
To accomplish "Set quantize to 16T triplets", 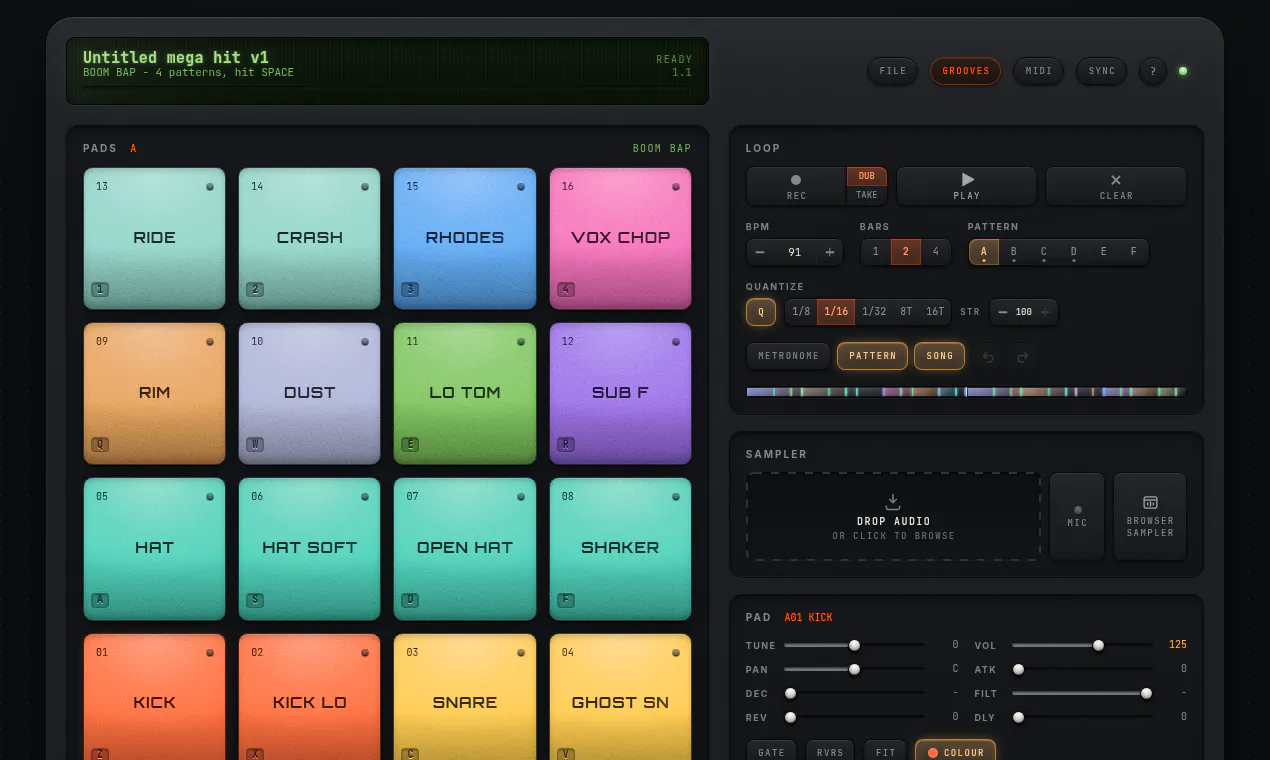I will [x=935, y=312].
